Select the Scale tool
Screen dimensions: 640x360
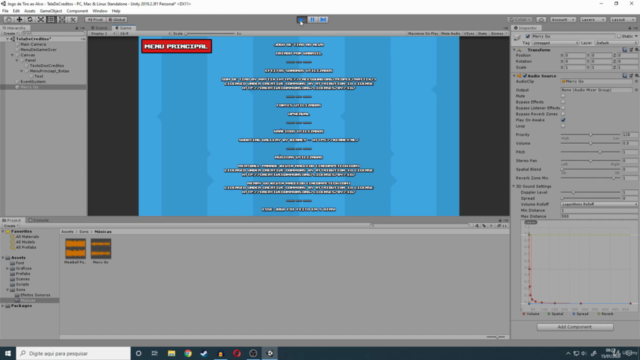tap(40, 20)
